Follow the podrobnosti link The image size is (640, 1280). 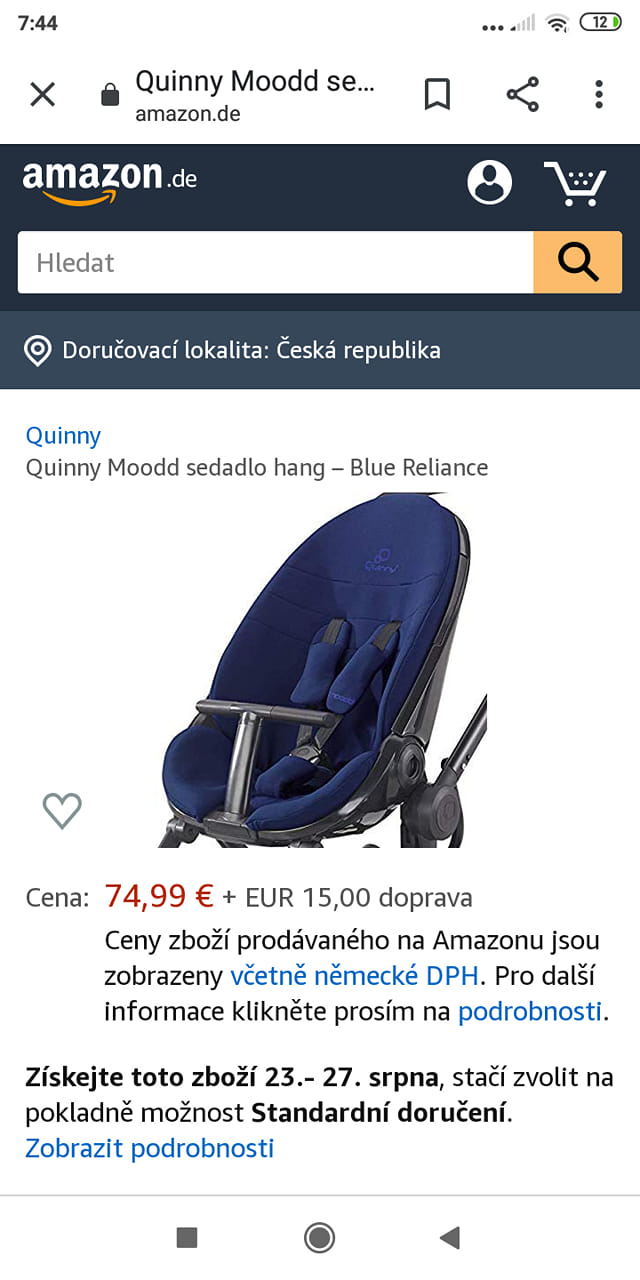[x=530, y=1011]
